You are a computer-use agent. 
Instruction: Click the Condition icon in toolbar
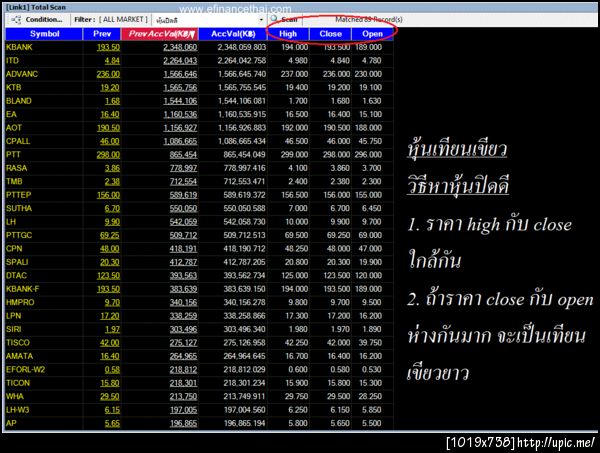coord(16,20)
